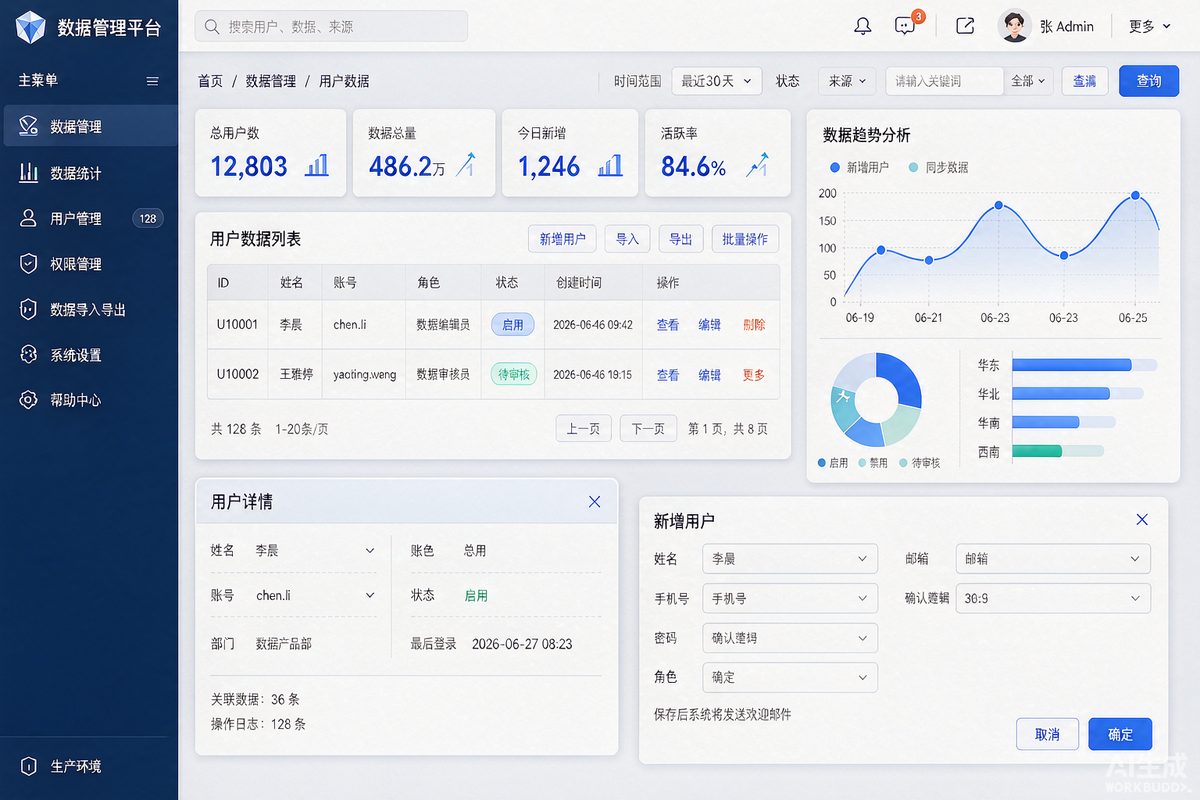Screen dimensions: 1200x800
Task: Click the blue 查询 button
Action: click(1149, 81)
